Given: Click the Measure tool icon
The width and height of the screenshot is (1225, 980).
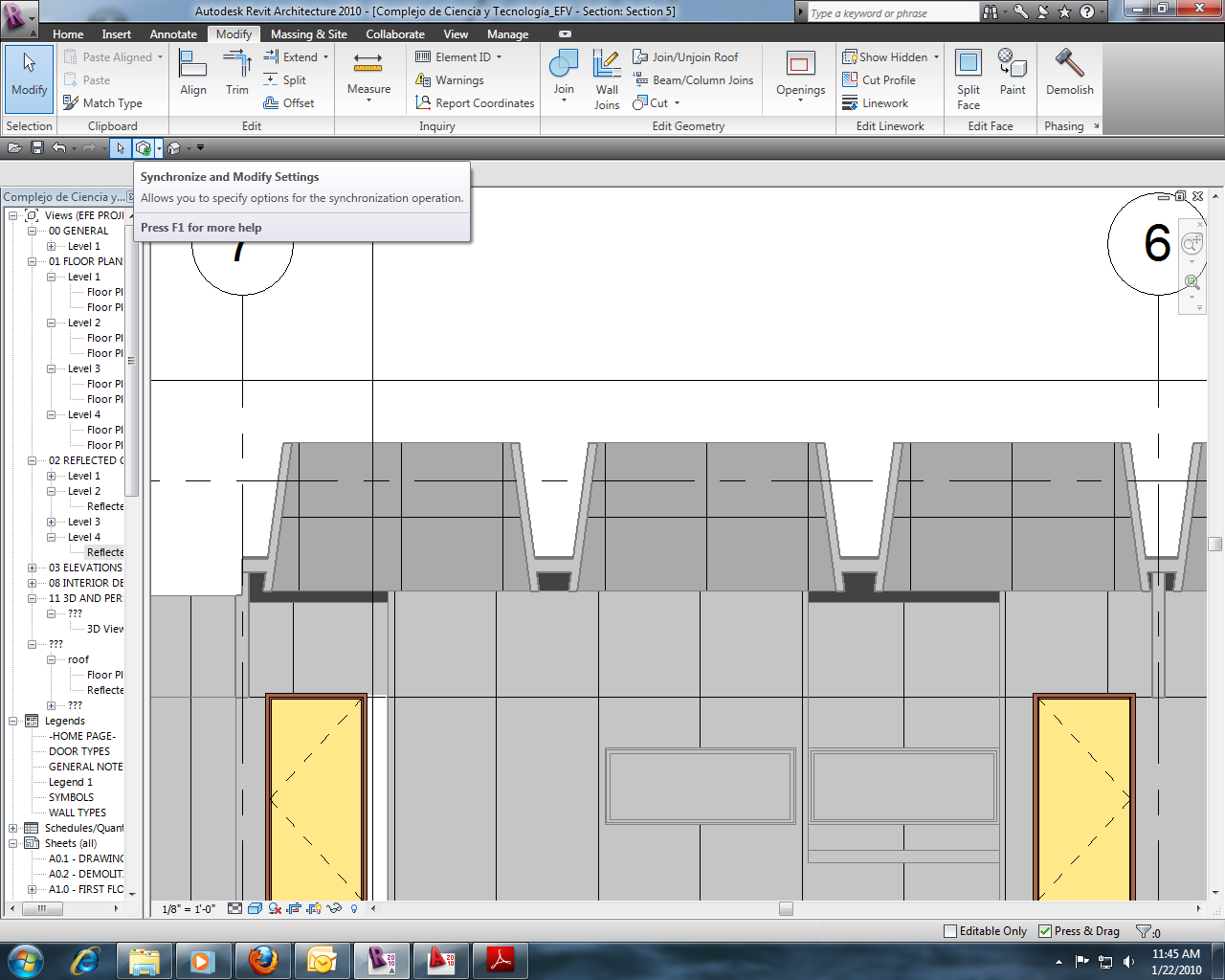Looking at the screenshot, I should tap(368, 63).
